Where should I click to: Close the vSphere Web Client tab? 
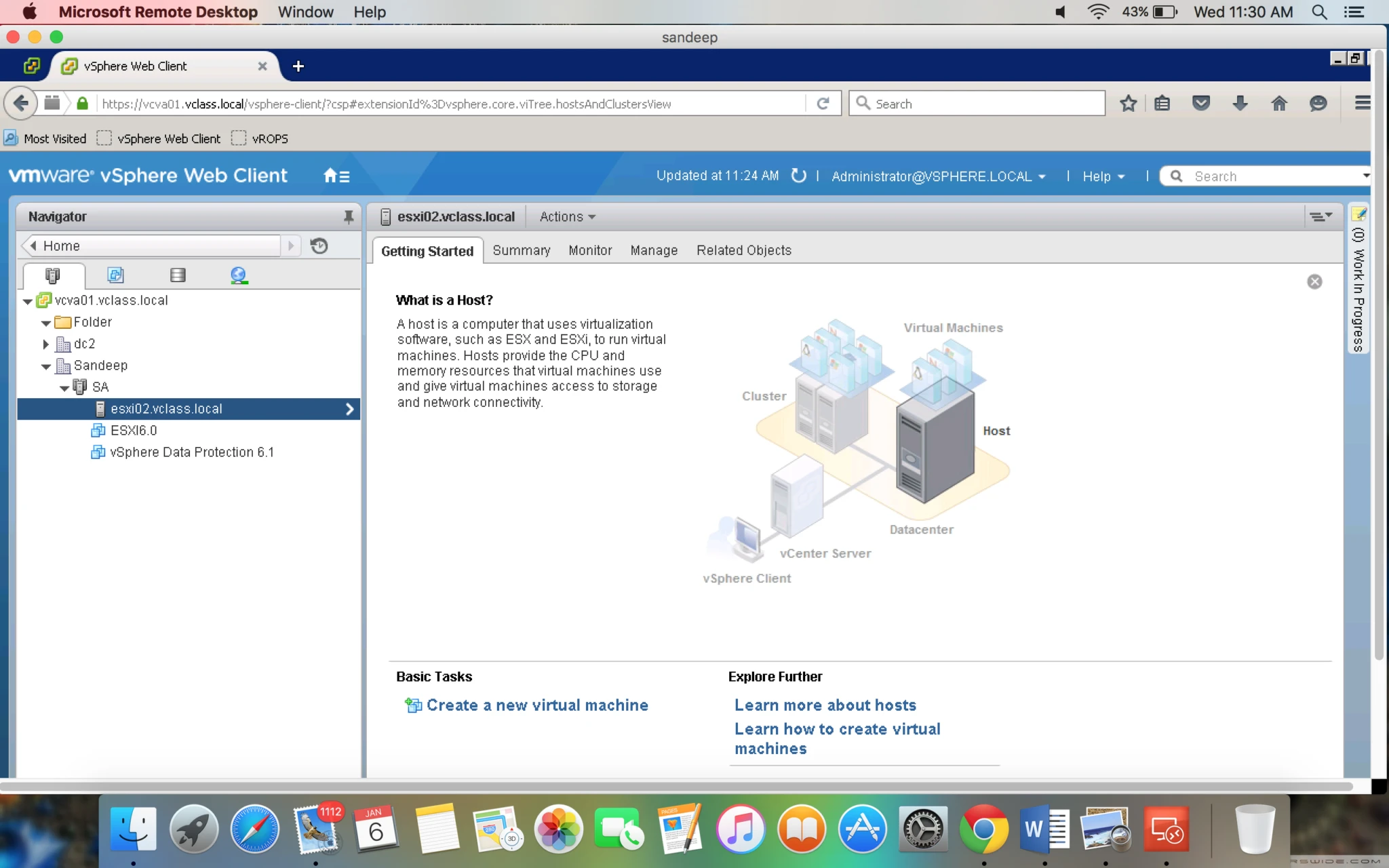(x=262, y=66)
